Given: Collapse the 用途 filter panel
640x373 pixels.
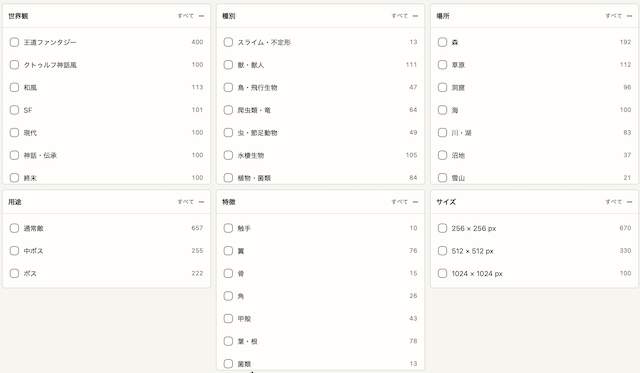Looking at the screenshot, I should tap(201, 202).
